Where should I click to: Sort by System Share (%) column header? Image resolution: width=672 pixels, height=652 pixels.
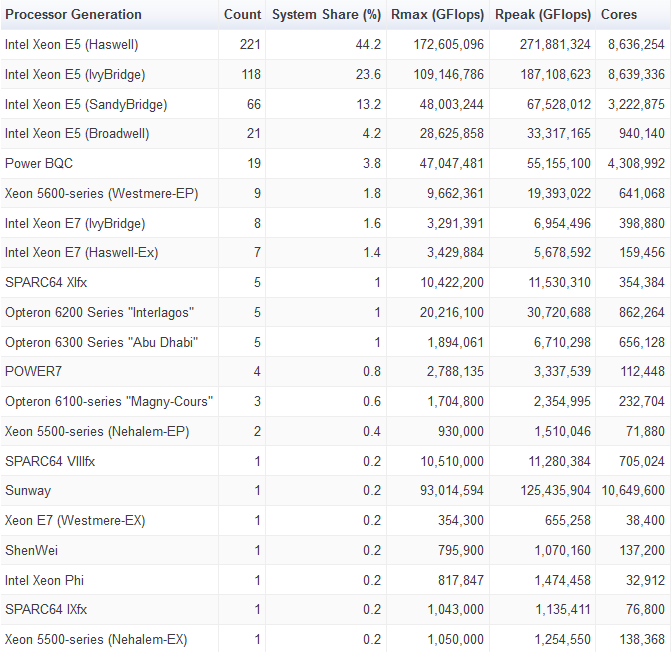[x=327, y=15]
